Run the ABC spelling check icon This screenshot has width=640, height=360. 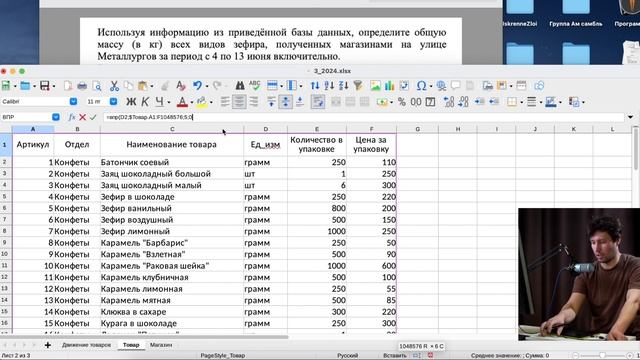(255, 86)
